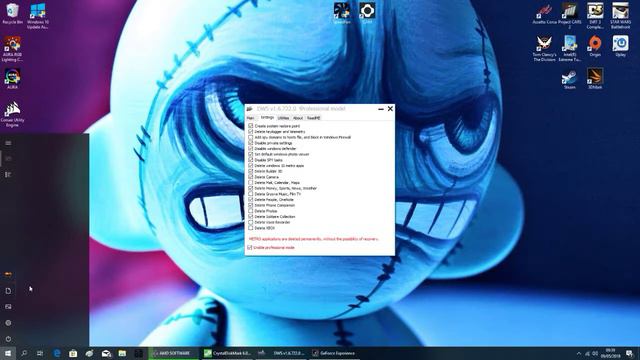Minimize the DWS window
This screenshot has width=640, height=360.
pyautogui.click(x=381, y=109)
